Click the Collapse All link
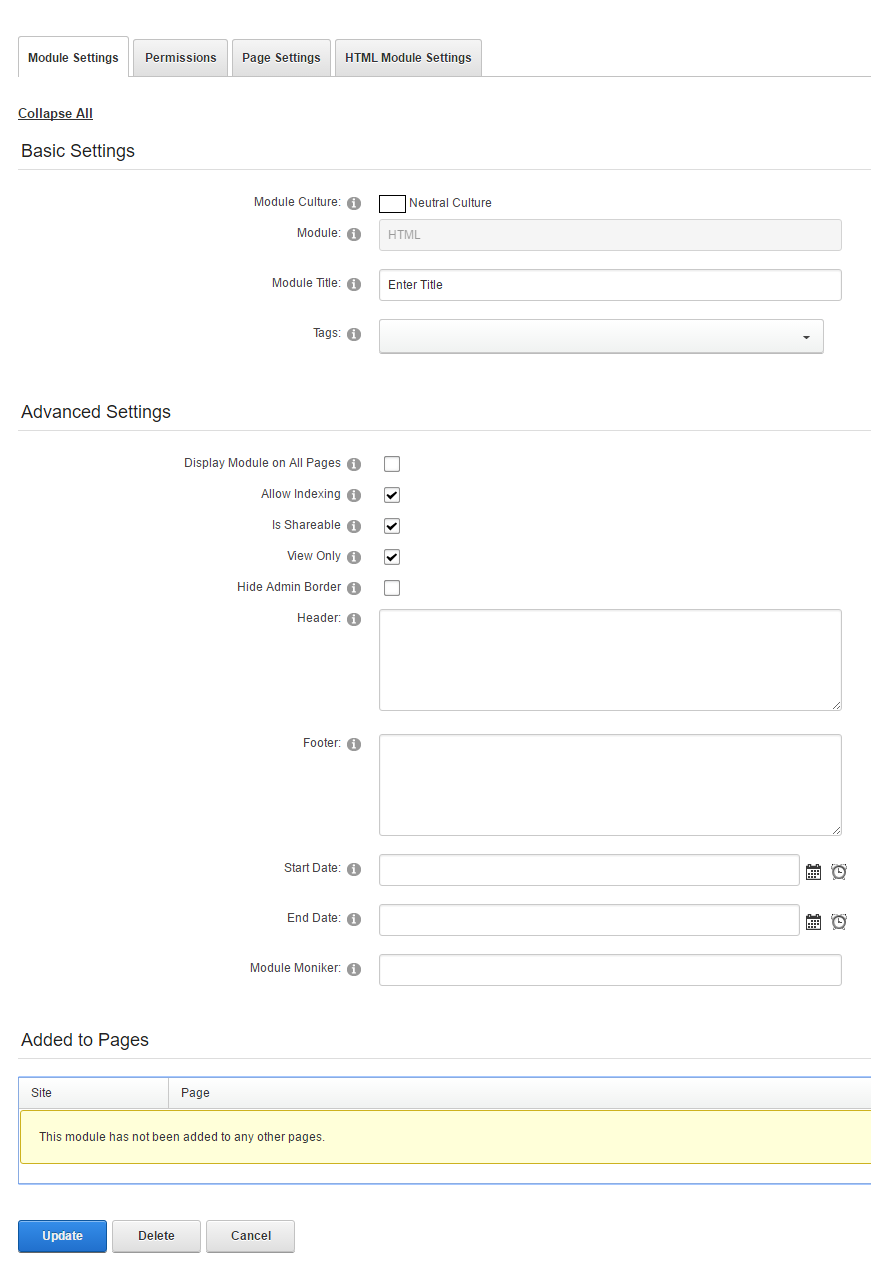This screenshot has width=871, height=1269. click(x=55, y=114)
